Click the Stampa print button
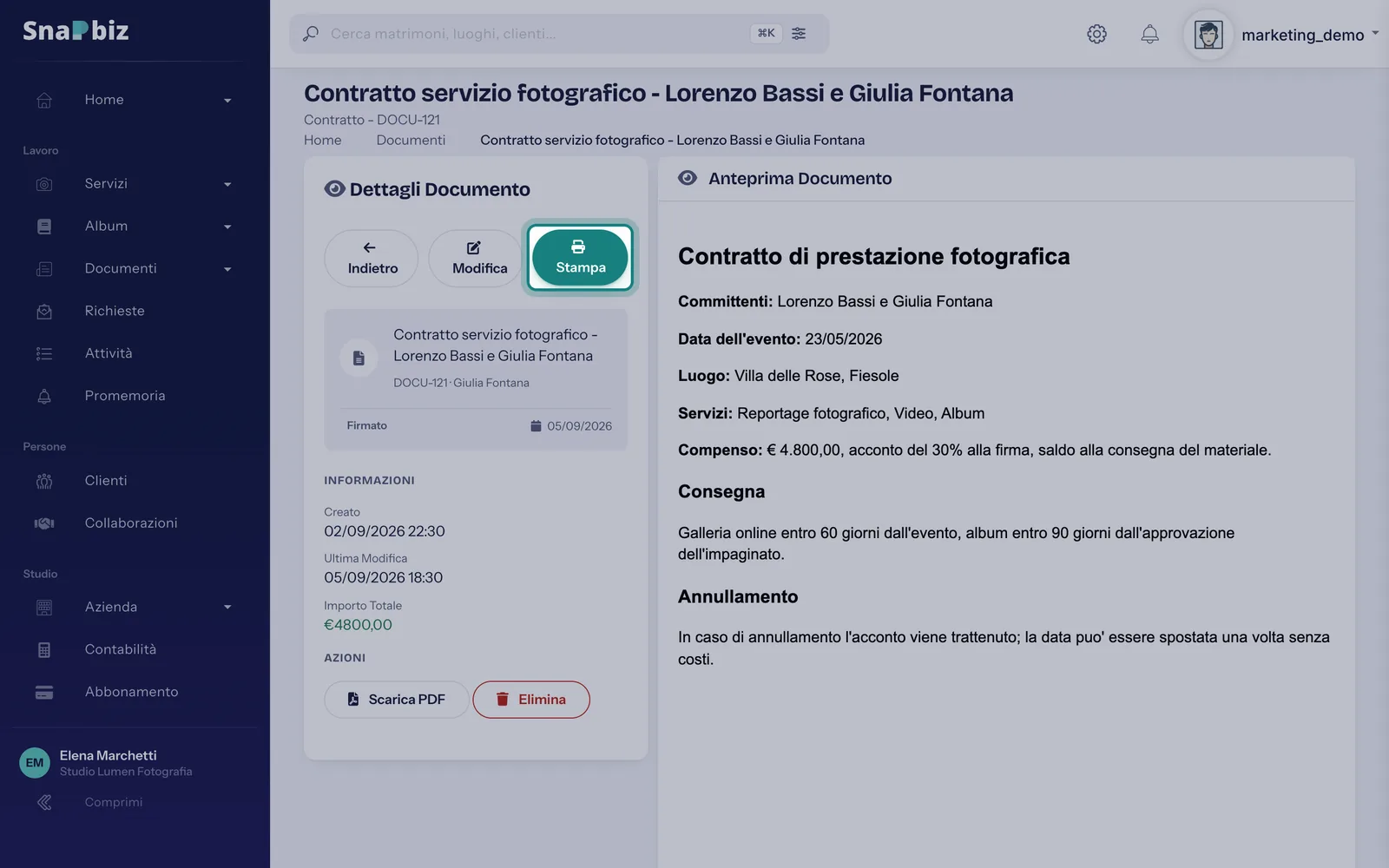The width and height of the screenshot is (1389, 868). pos(580,257)
